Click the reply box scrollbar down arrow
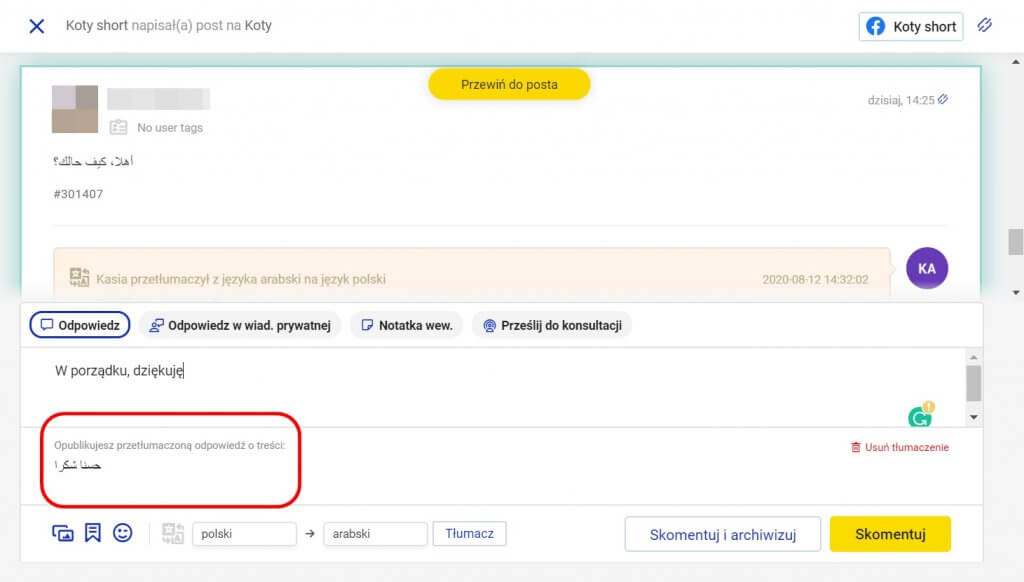 [974, 417]
